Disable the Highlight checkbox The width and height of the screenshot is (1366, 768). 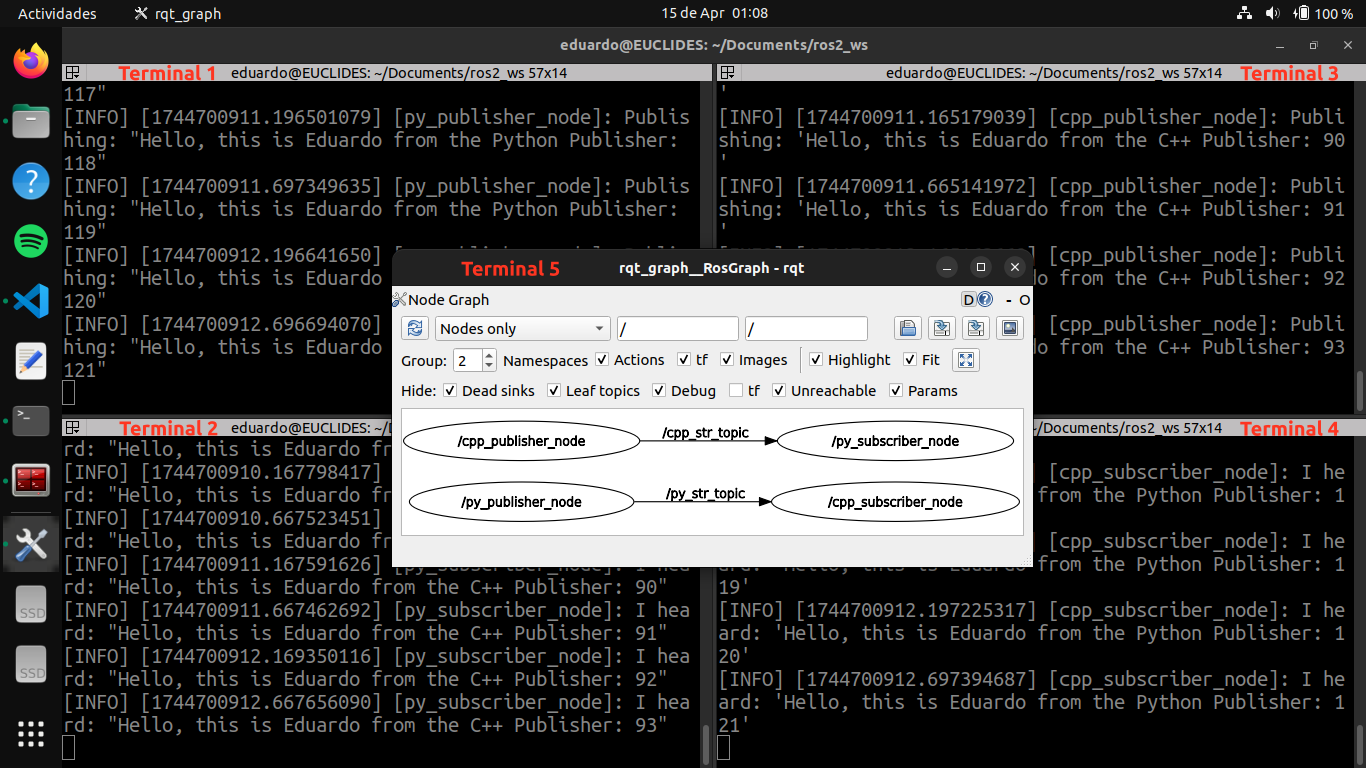tap(816, 360)
